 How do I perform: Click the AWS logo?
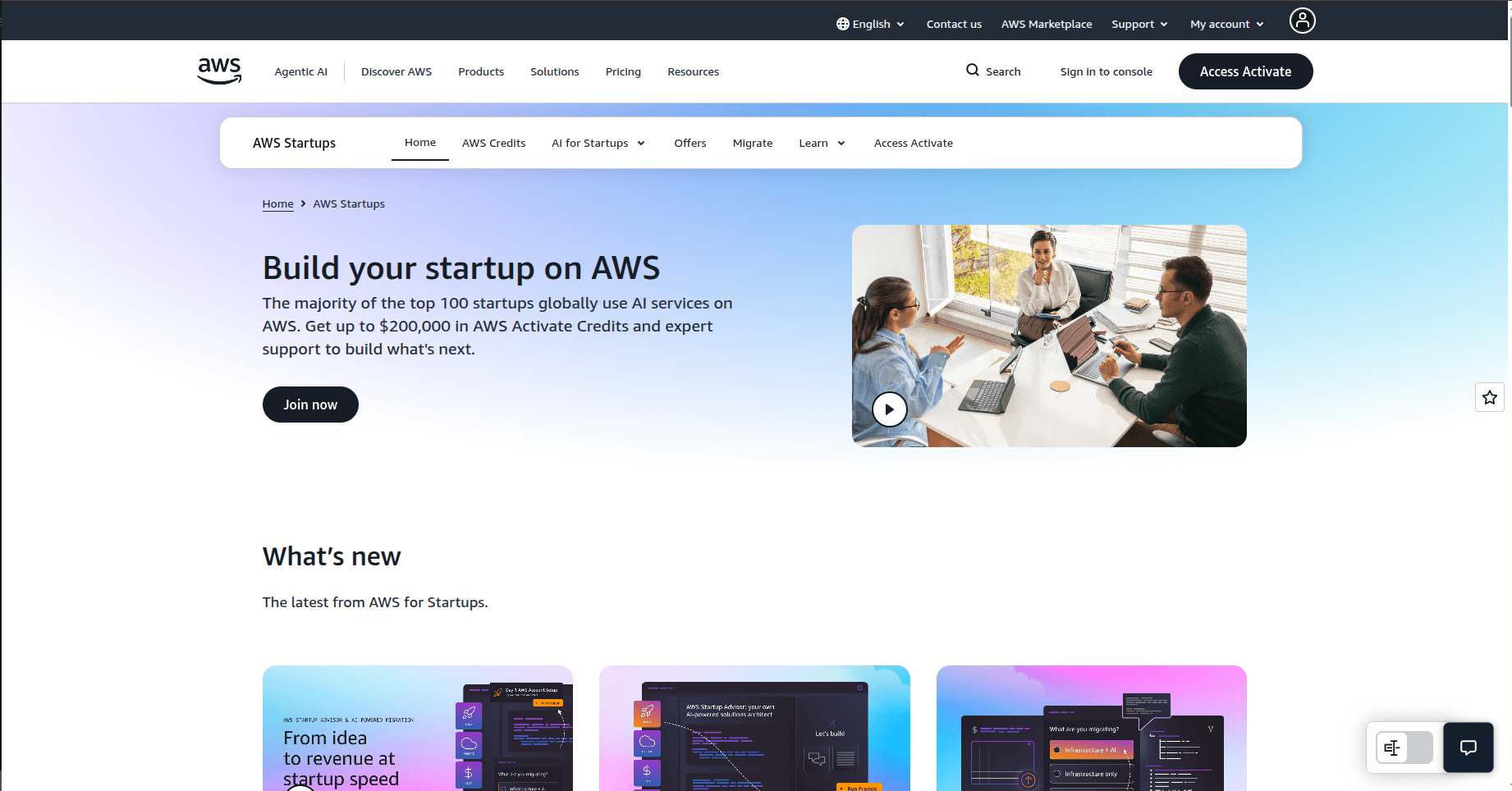click(219, 71)
